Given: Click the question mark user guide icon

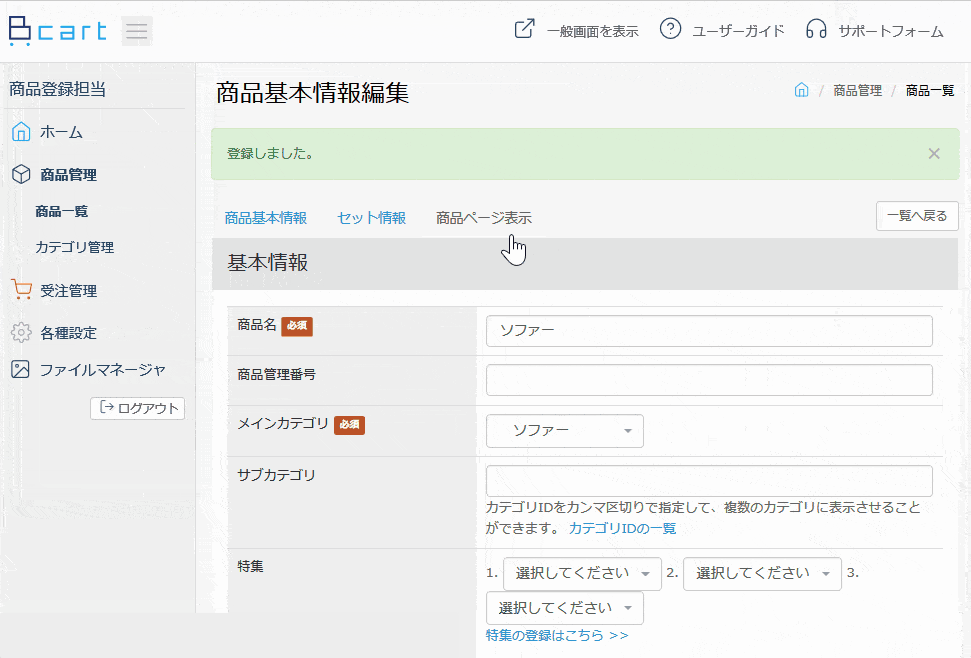Looking at the screenshot, I should 670,29.
